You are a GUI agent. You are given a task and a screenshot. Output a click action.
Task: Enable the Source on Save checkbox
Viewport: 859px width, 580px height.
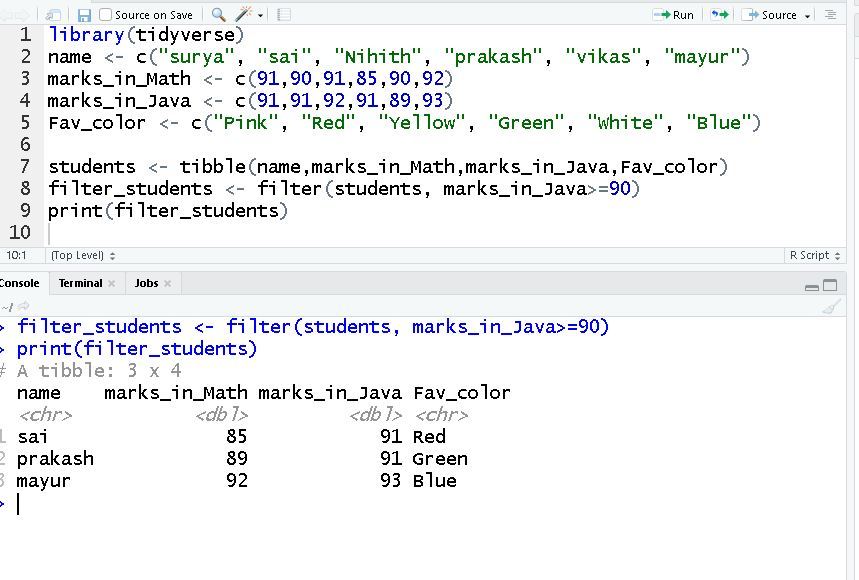tap(105, 15)
